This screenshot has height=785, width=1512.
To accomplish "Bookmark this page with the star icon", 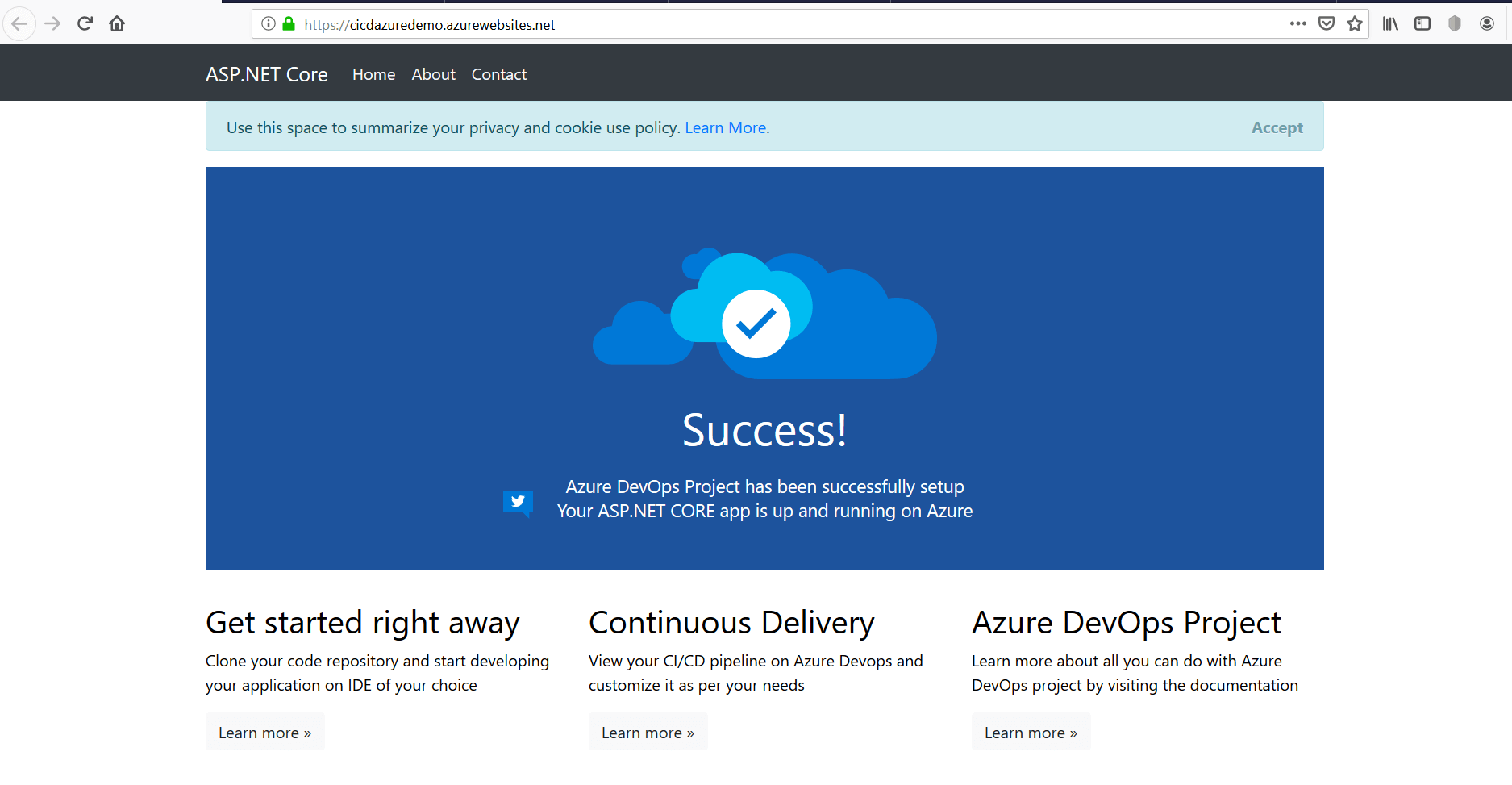I will click(x=1355, y=24).
